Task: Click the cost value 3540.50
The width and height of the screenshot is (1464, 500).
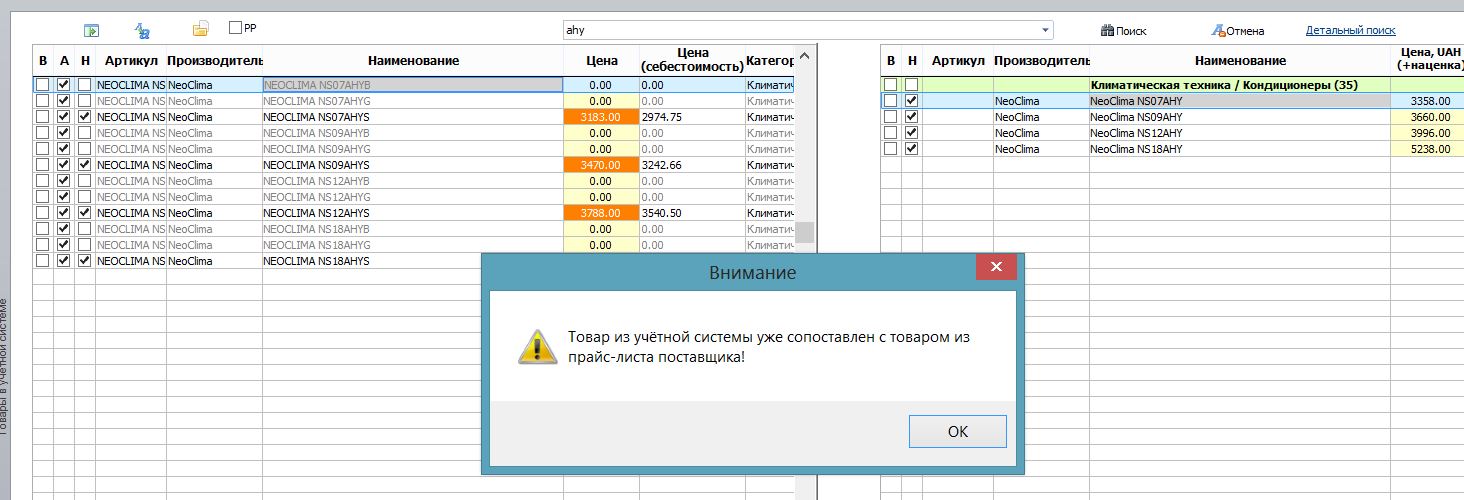Action: 662,213
